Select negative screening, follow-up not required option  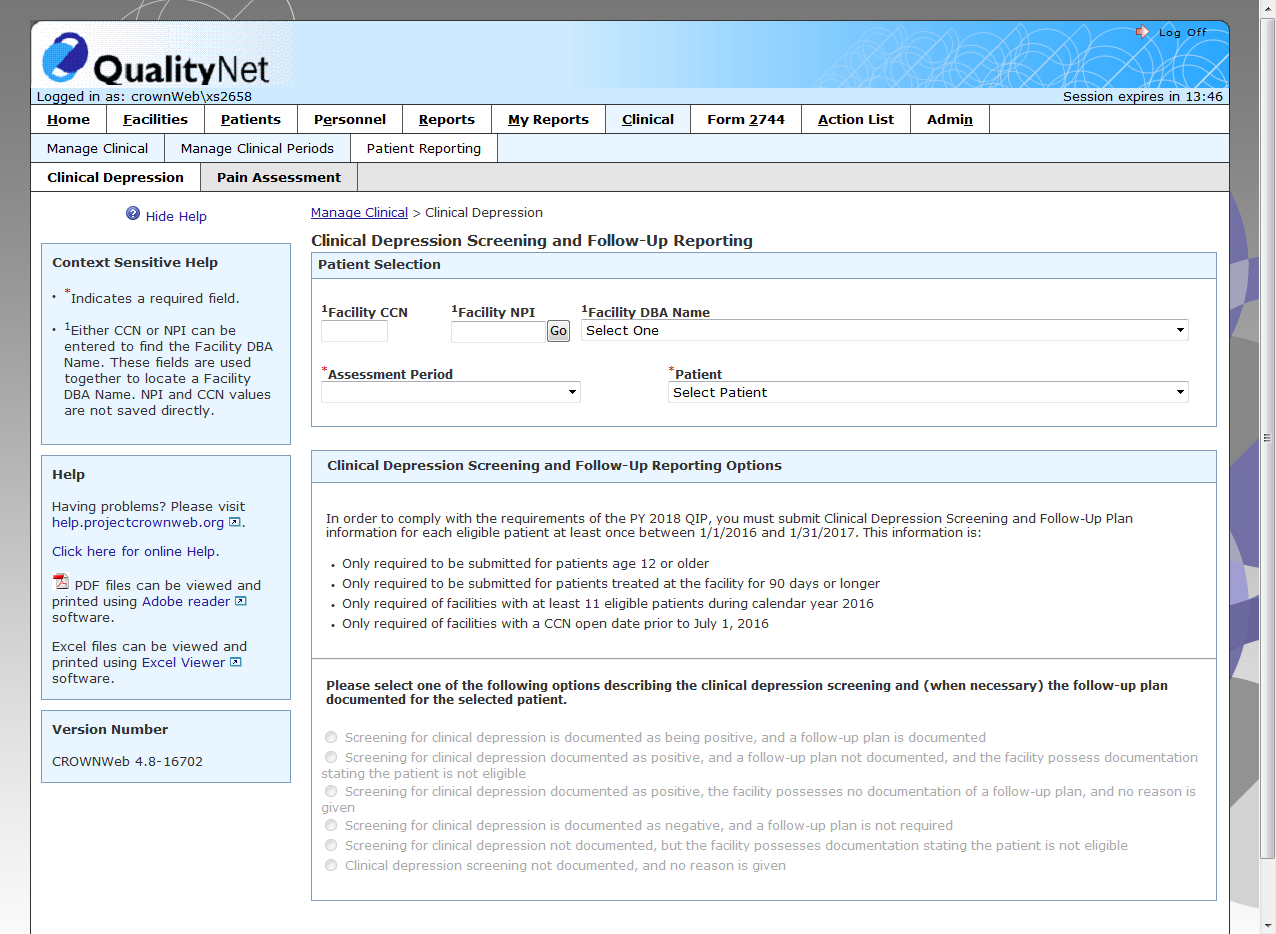pos(331,825)
